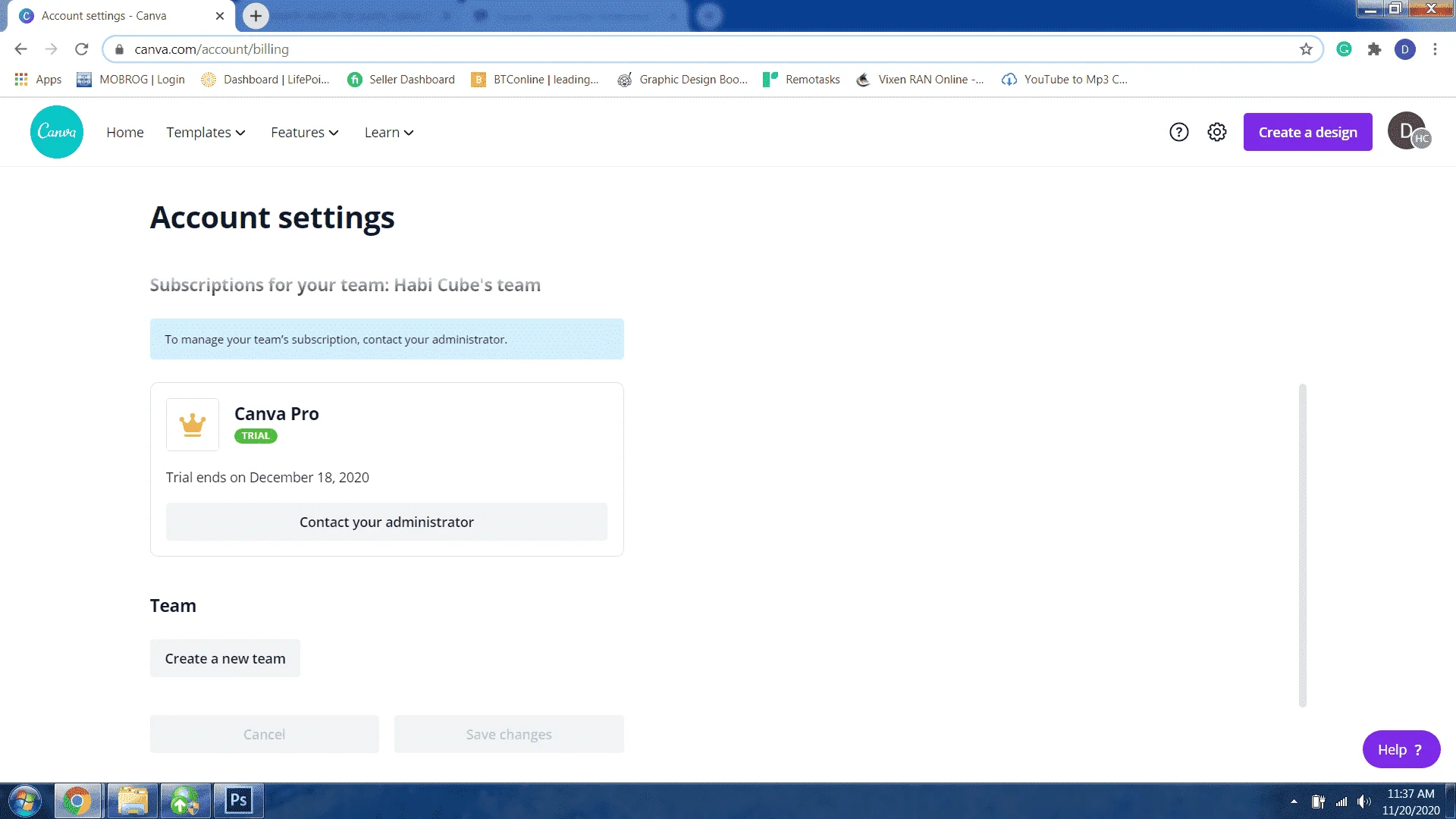
Task: Open Seller Dashboard bookmark
Action: pos(401,80)
